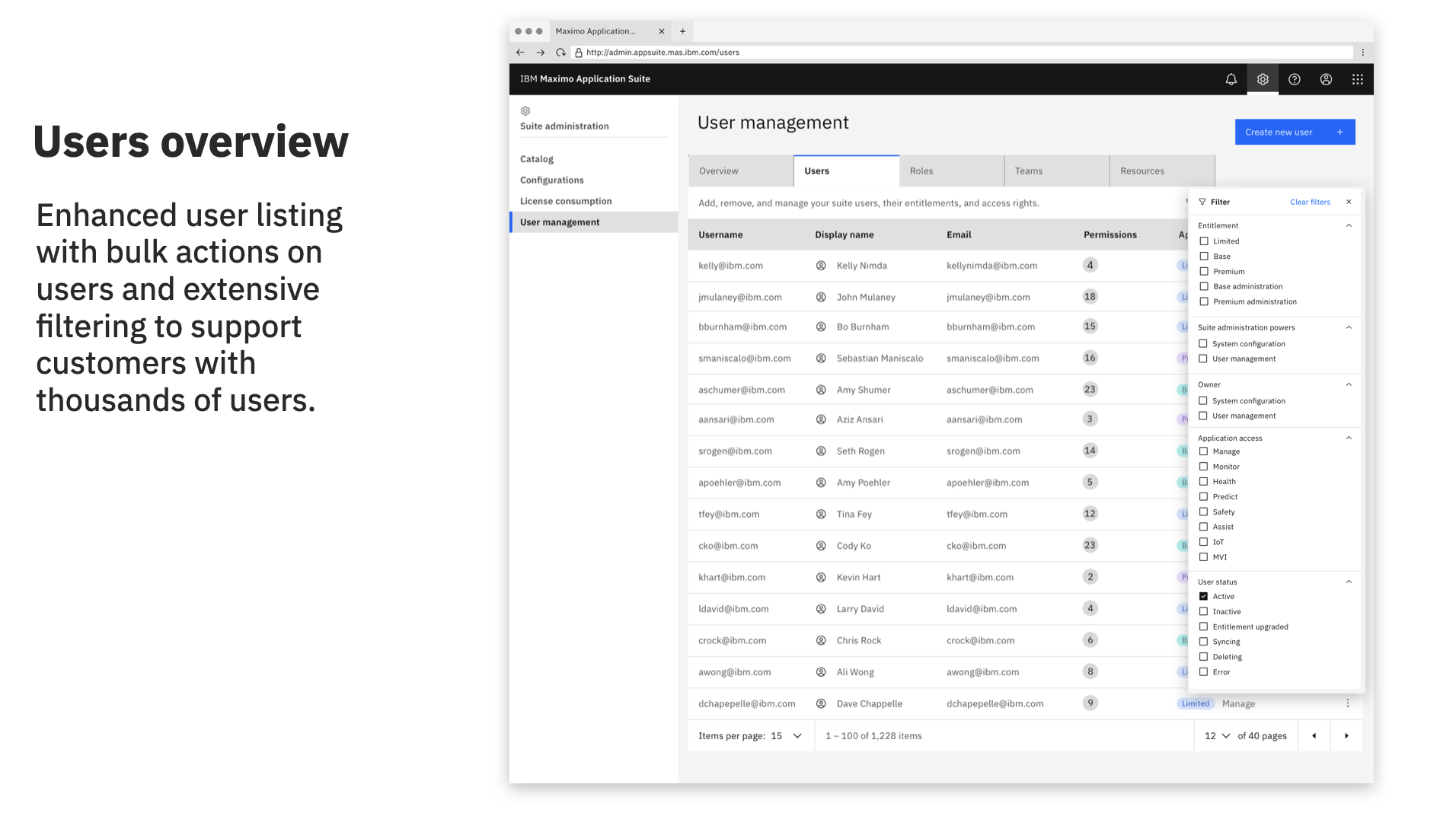Check the Error user status filter
The image size is (1456, 813).
coord(1203,671)
